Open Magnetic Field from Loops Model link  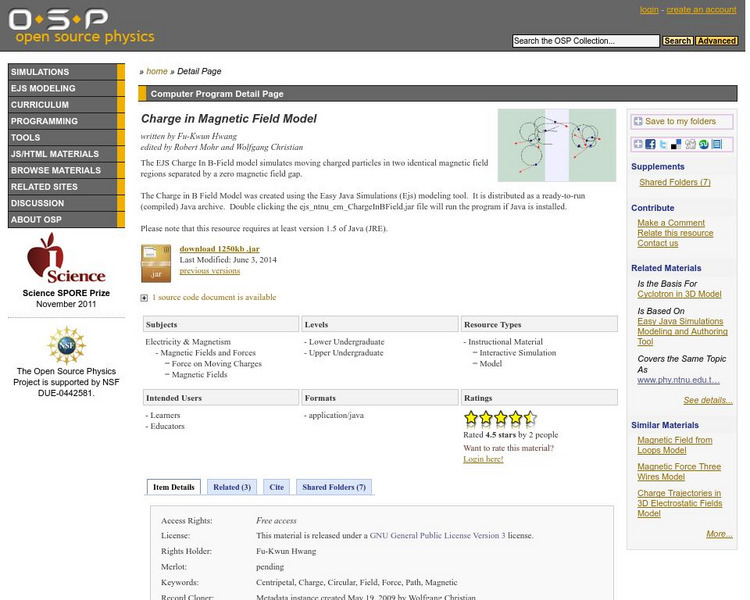coord(674,445)
